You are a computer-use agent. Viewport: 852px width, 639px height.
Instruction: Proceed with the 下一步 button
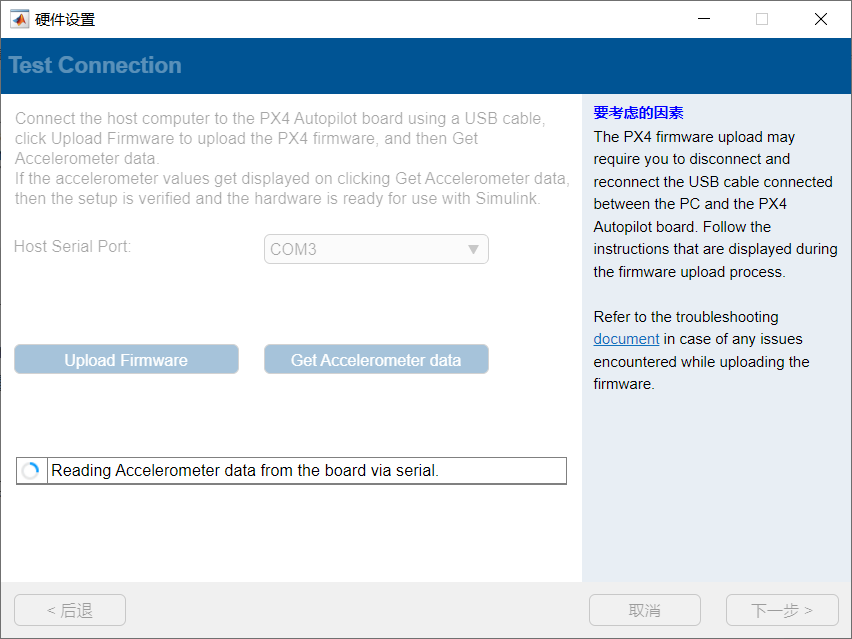pyautogui.click(x=781, y=610)
